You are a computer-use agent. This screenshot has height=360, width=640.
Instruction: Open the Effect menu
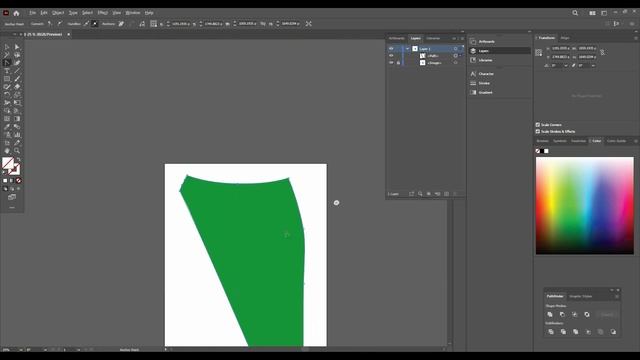click(x=102, y=13)
